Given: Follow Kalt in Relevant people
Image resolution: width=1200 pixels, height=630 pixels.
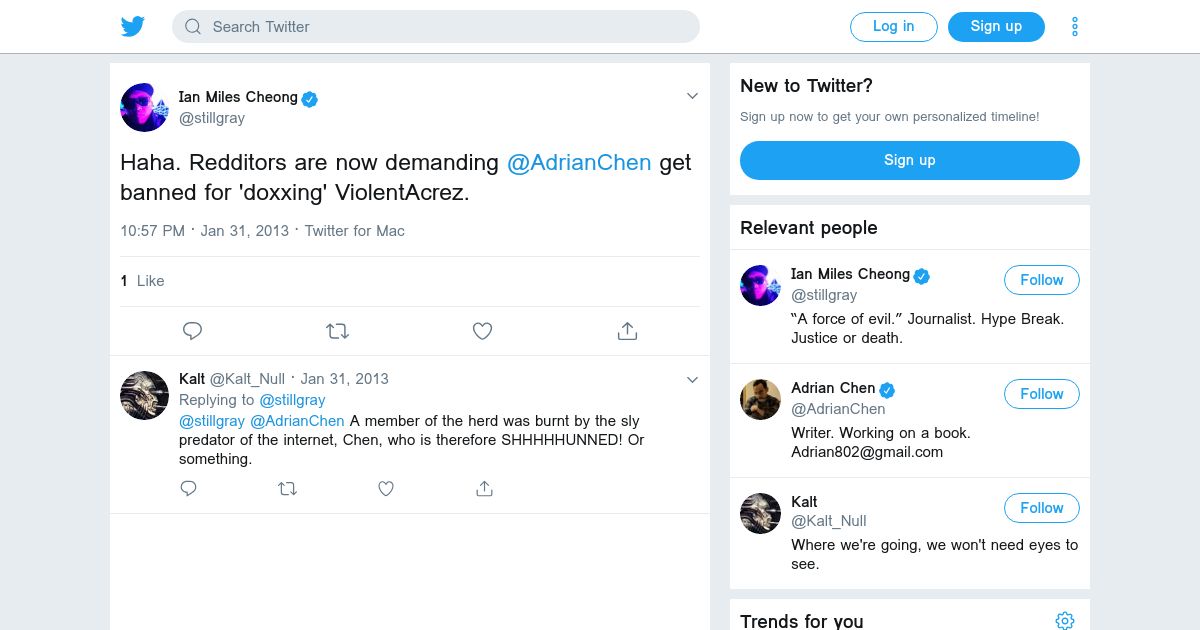Looking at the screenshot, I should [x=1041, y=508].
